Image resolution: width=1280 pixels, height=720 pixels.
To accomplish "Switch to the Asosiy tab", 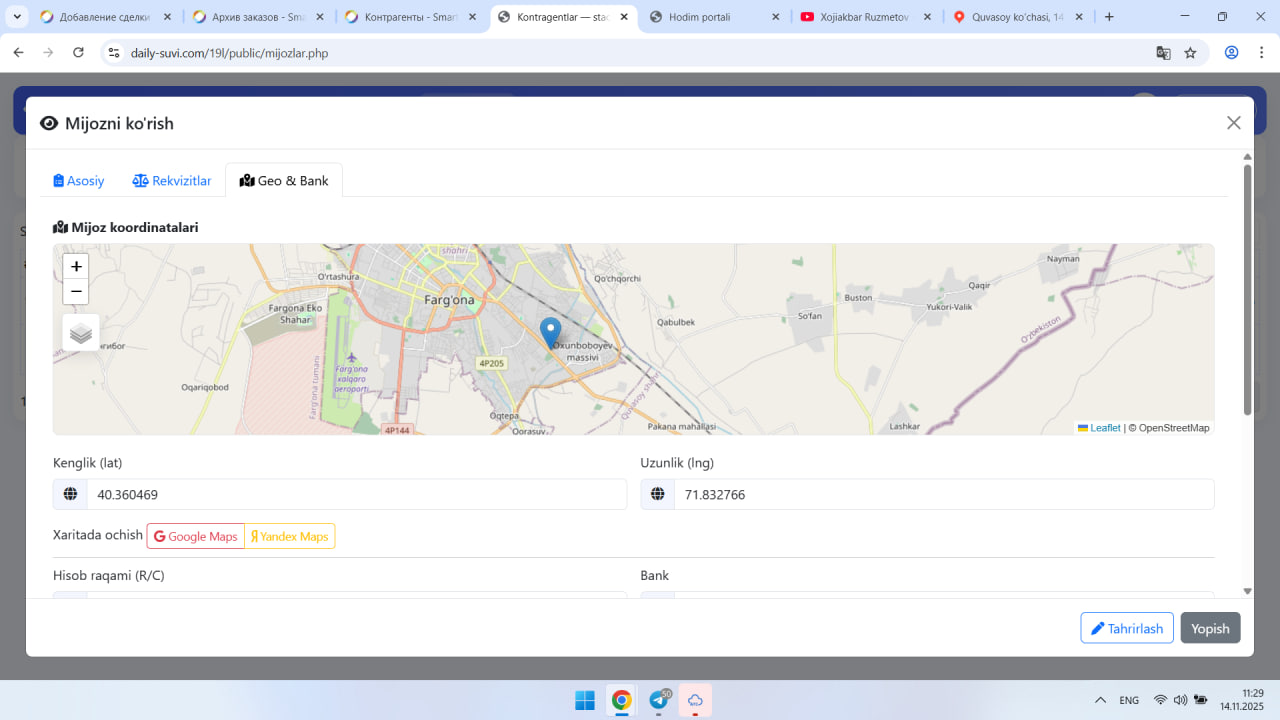I will tap(79, 181).
